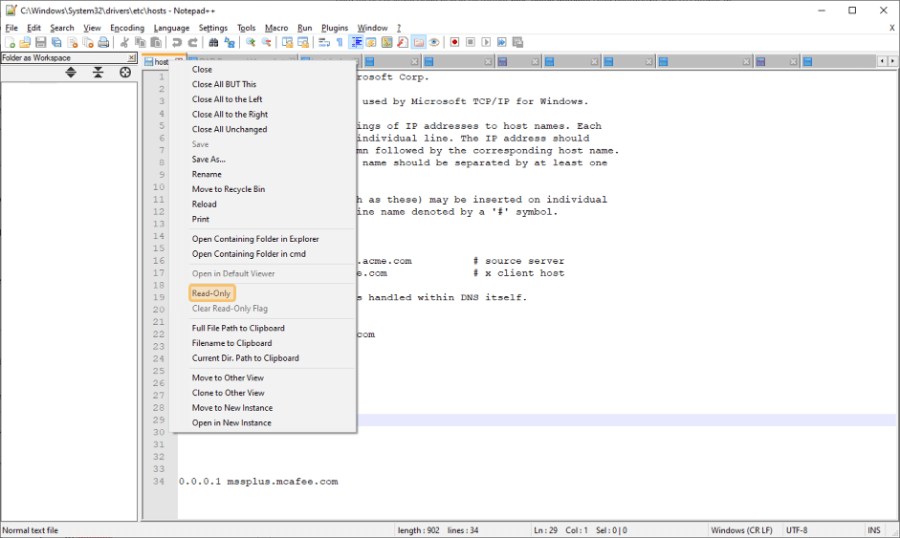Viewport: 900px width, 538px height.
Task: Open the Encoding menu
Action: 127,28
